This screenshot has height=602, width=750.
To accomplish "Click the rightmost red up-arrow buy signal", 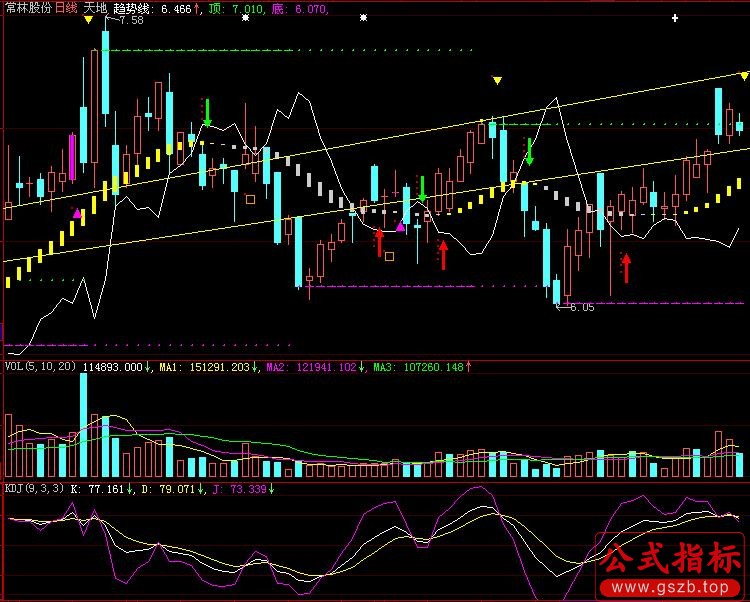I will point(626,267).
